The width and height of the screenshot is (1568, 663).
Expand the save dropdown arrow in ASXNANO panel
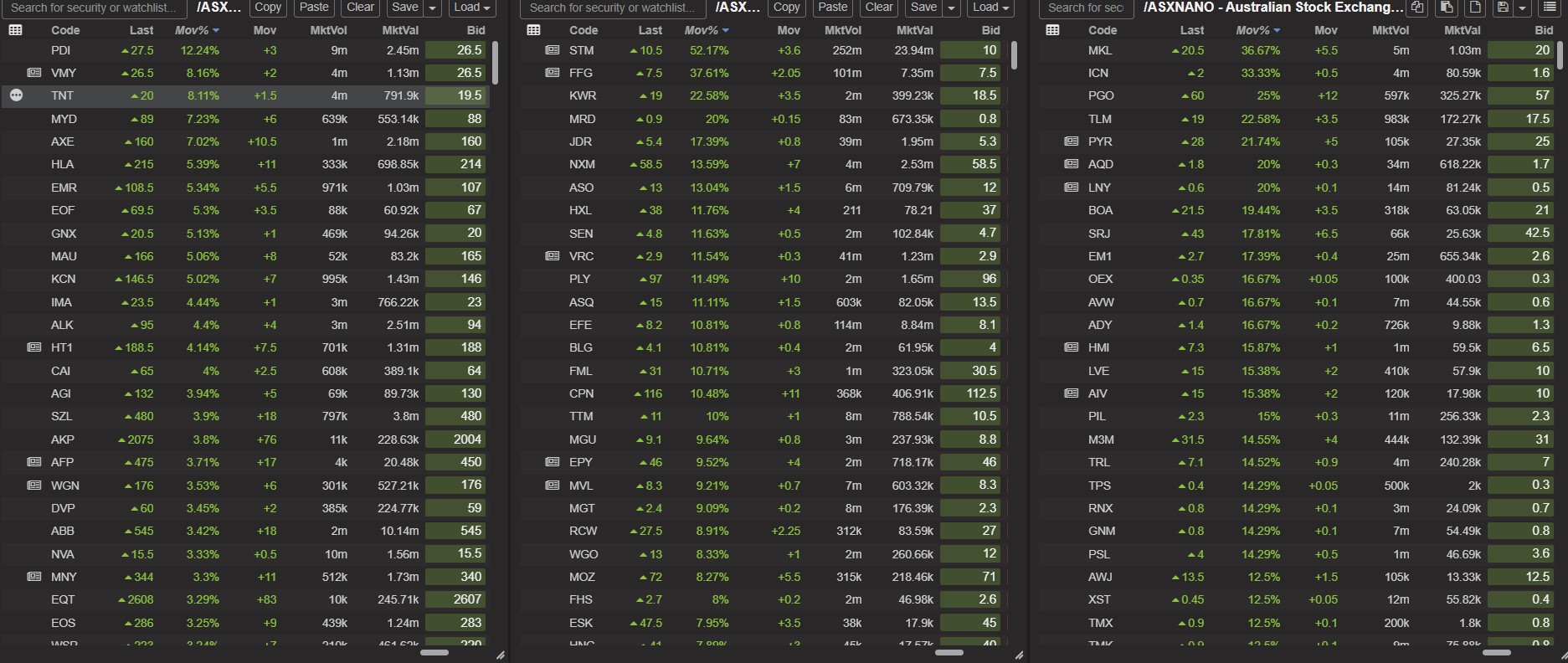(x=1523, y=8)
